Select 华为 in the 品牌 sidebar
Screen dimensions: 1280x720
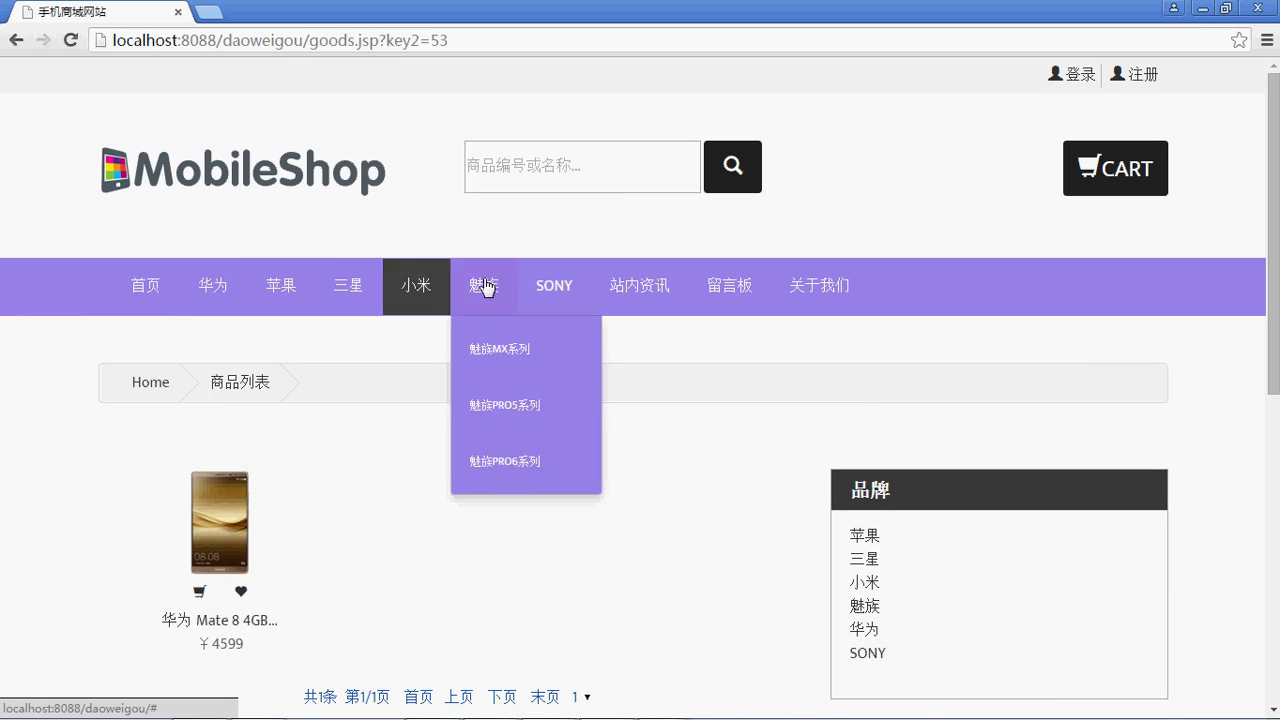tap(865, 629)
